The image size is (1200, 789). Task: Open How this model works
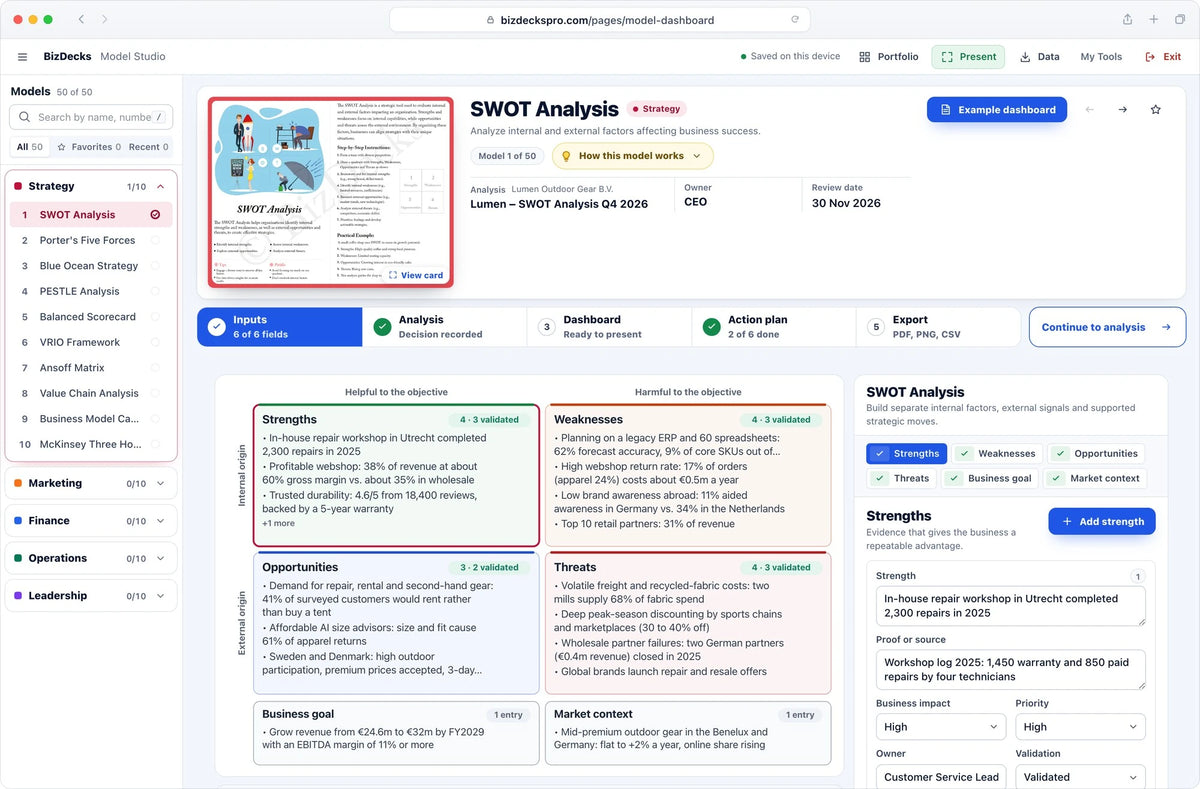click(633, 156)
